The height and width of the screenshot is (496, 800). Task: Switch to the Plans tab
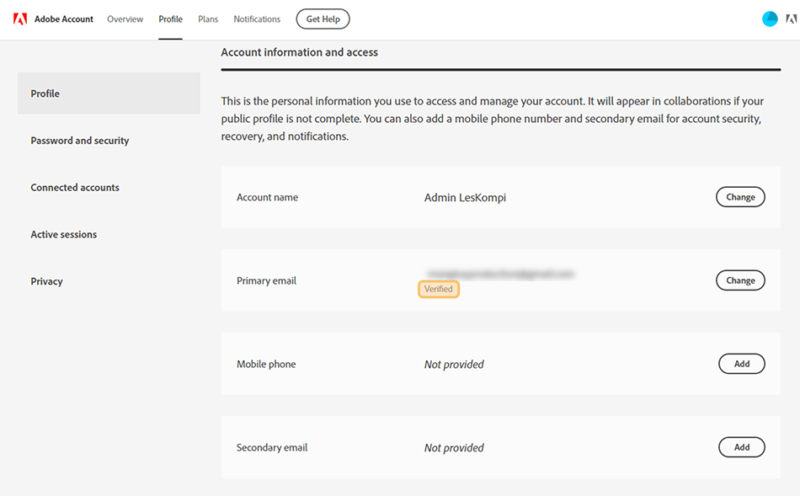(x=208, y=19)
